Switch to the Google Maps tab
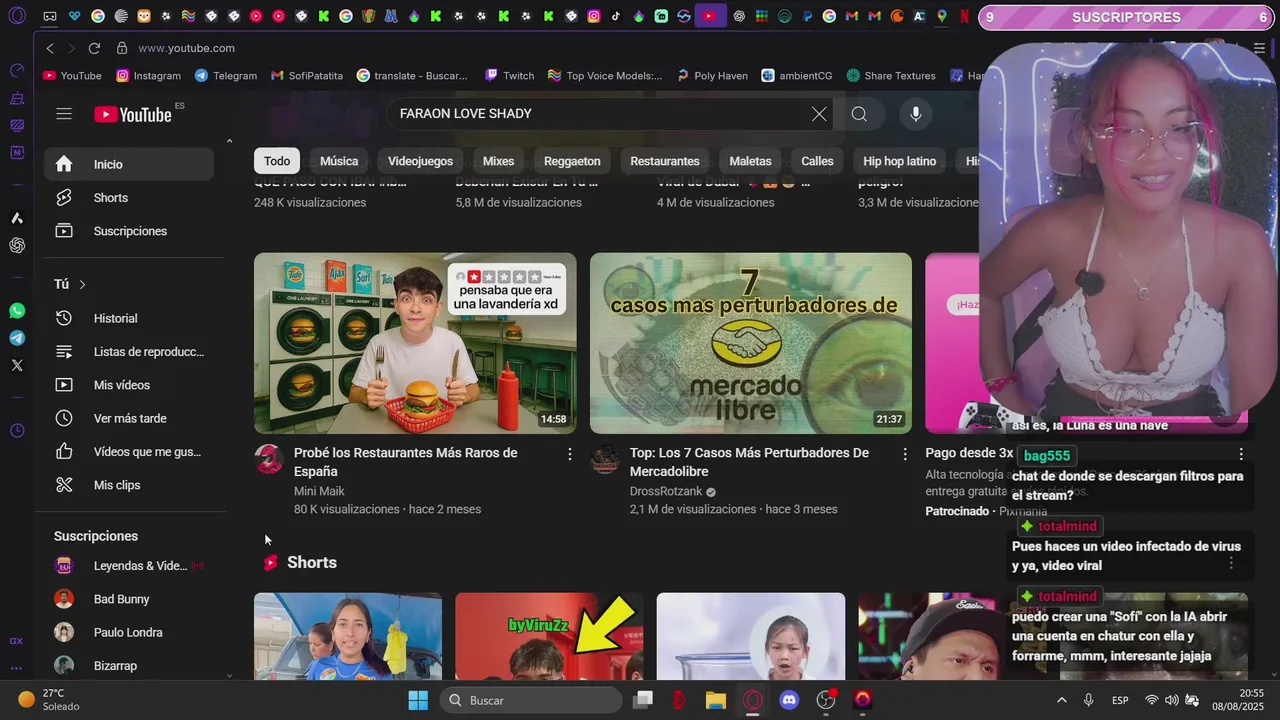 point(942,16)
